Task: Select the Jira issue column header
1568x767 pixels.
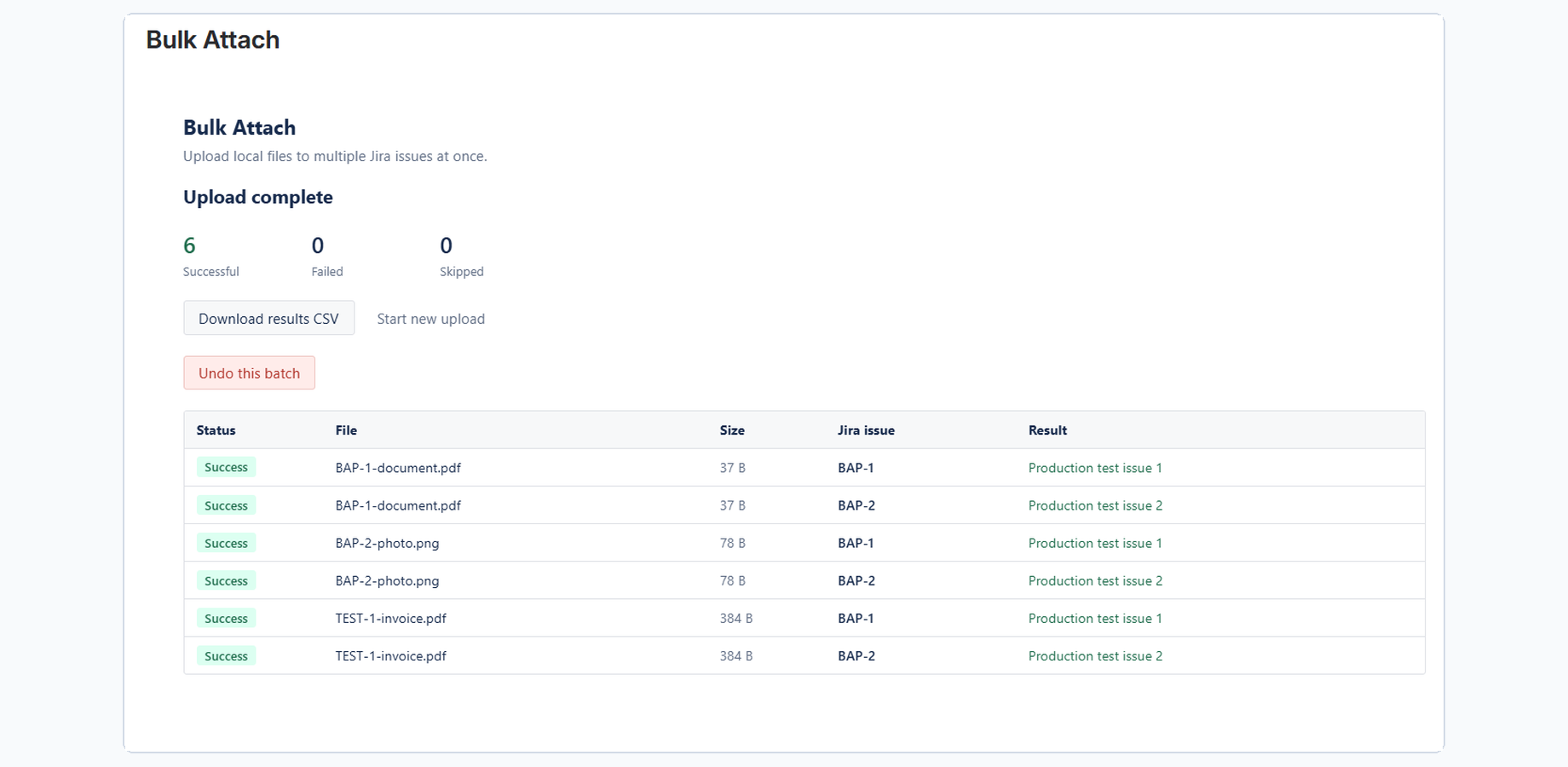Action: (866, 430)
